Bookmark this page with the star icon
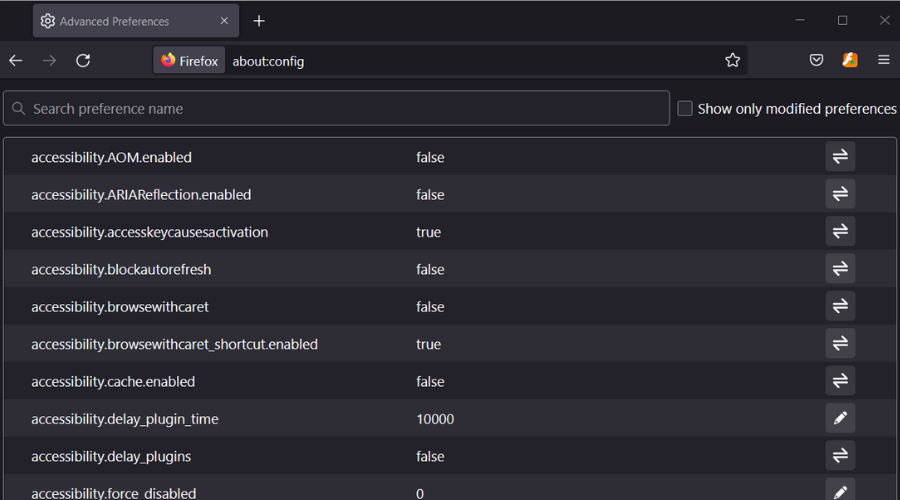 tap(733, 60)
